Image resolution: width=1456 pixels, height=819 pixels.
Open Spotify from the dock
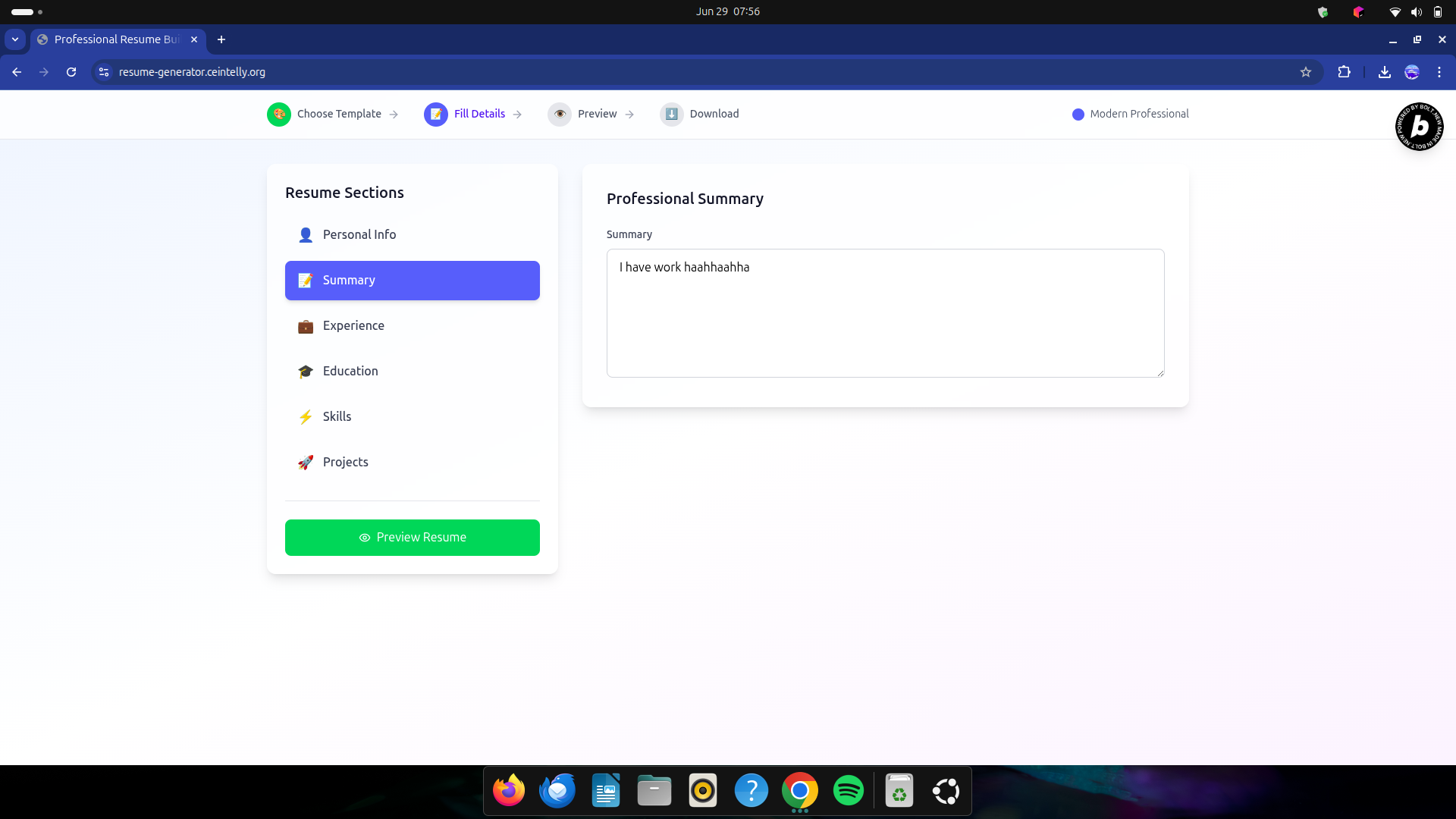(848, 791)
